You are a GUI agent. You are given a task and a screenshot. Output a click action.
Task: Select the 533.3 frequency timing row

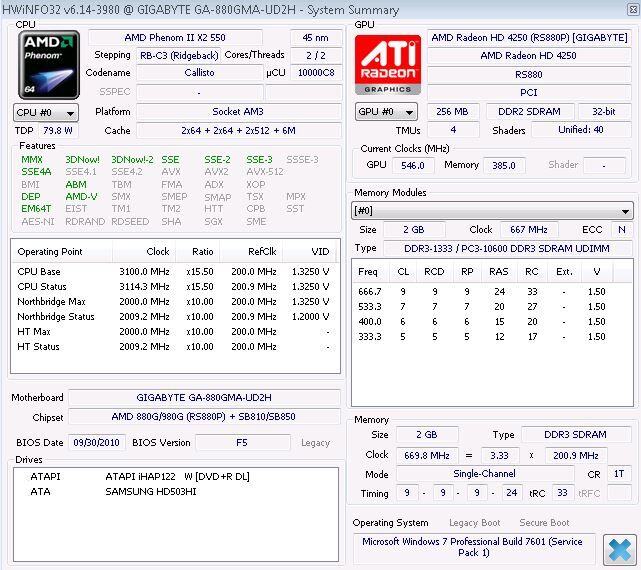pos(492,307)
